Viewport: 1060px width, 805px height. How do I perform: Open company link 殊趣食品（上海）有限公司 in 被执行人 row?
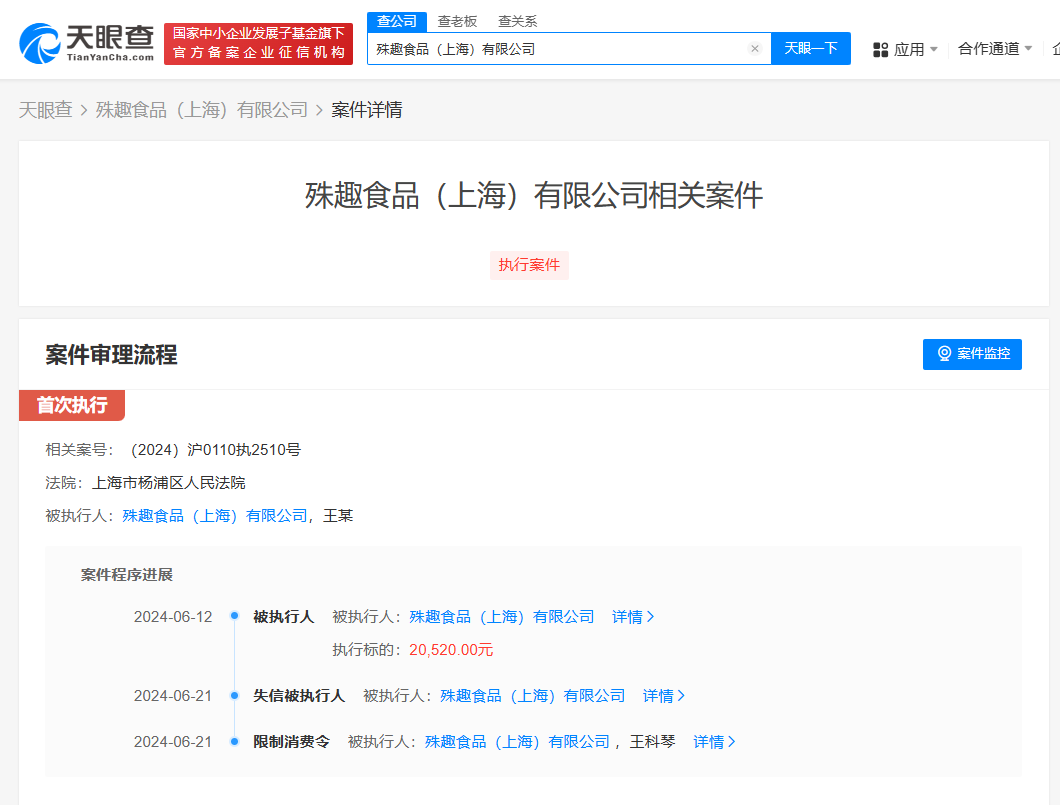(x=501, y=617)
